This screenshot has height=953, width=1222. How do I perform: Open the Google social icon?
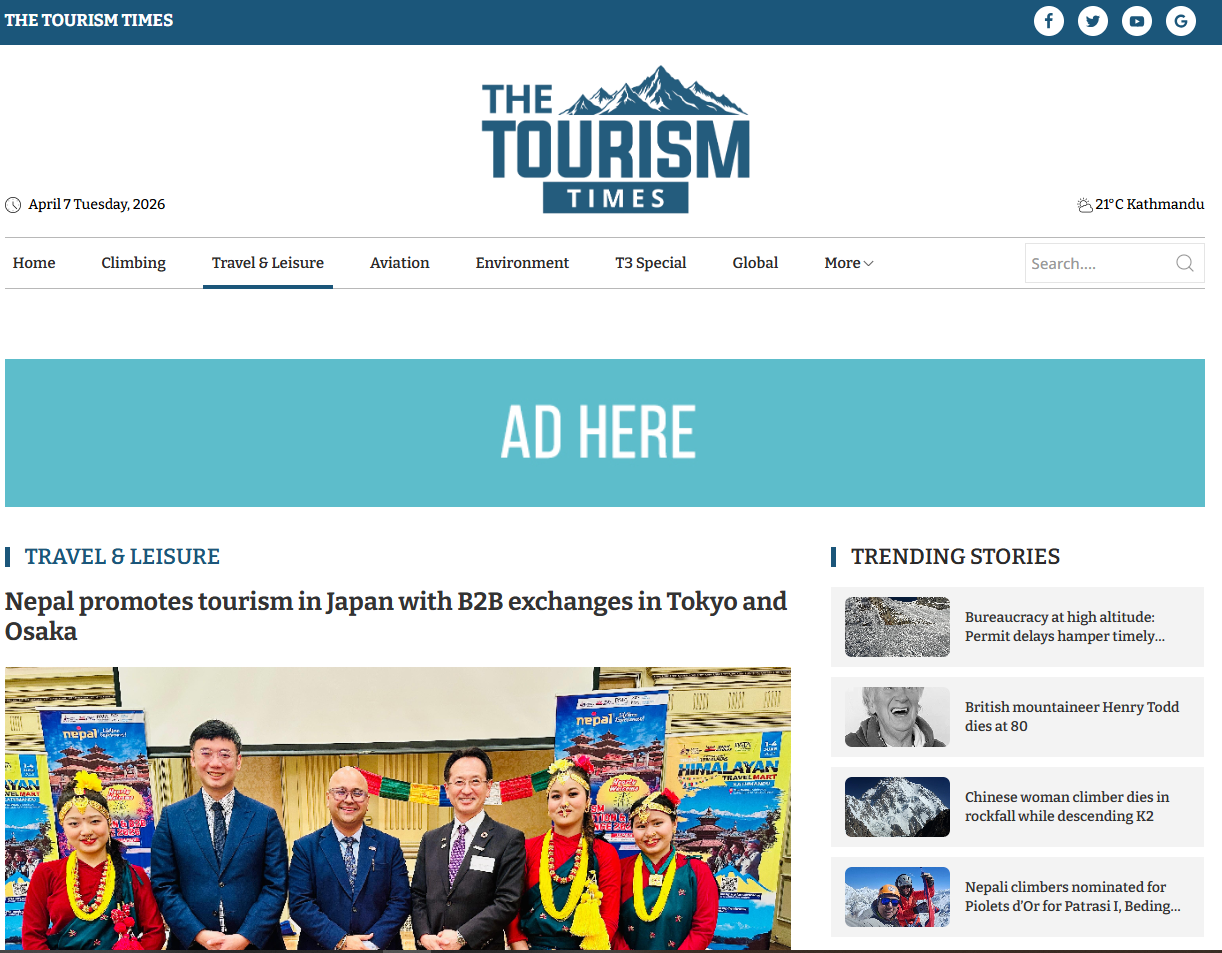point(1181,21)
